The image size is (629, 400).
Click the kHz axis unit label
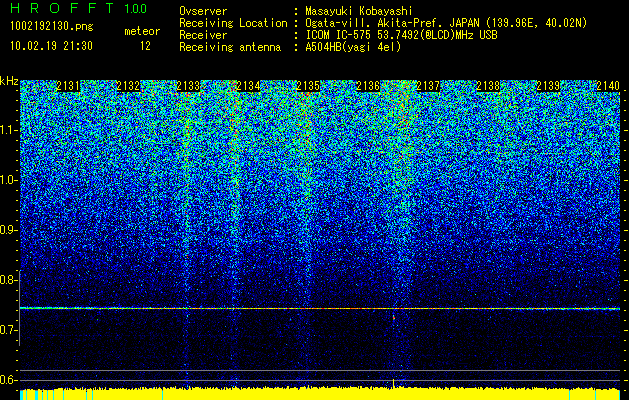pyautogui.click(x=9, y=81)
